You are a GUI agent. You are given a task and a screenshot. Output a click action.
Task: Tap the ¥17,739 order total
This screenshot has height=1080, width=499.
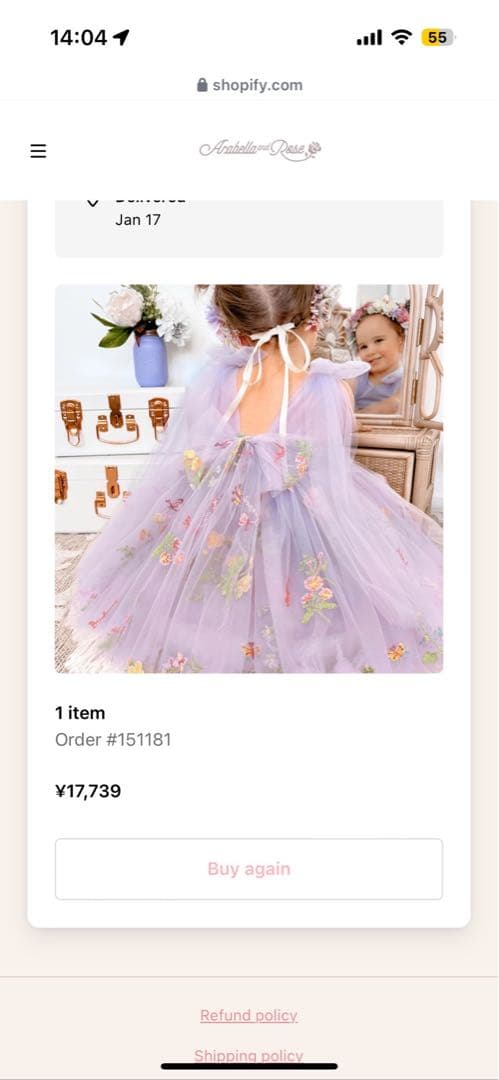pyautogui.click(x=88, y=791)
